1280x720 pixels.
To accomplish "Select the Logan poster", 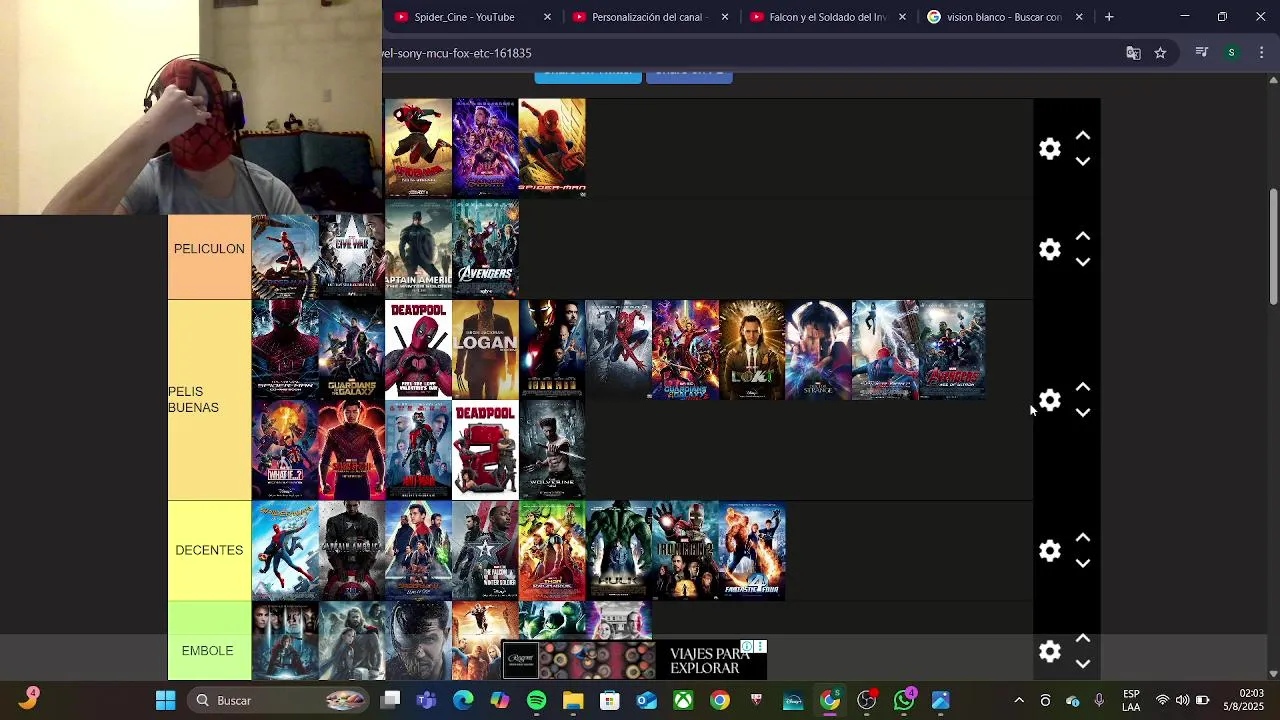I will click(485, 350).
